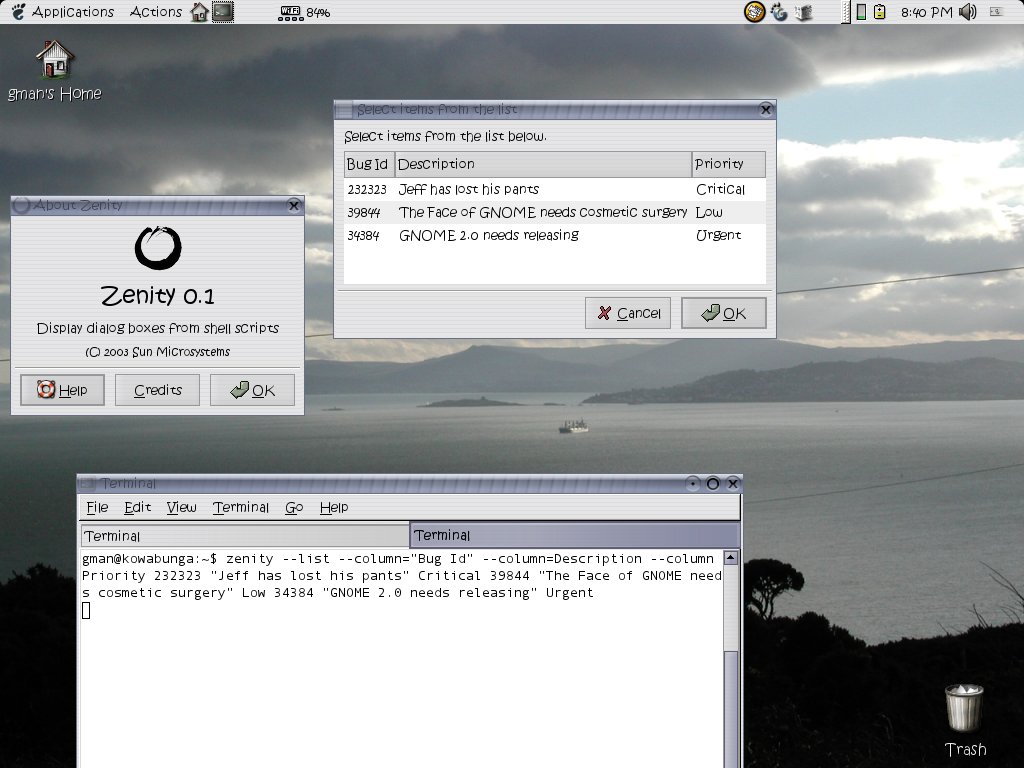Click About Zenity window menu icon
This screenshot has height=768, width=1024.
pyautogui.click(x=21, y=205)
